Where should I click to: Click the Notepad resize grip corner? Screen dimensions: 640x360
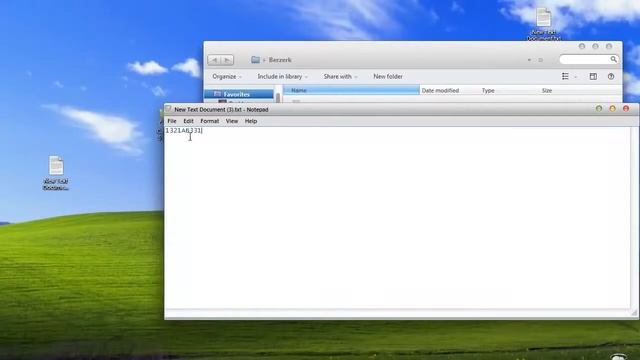tap(634, 313)
